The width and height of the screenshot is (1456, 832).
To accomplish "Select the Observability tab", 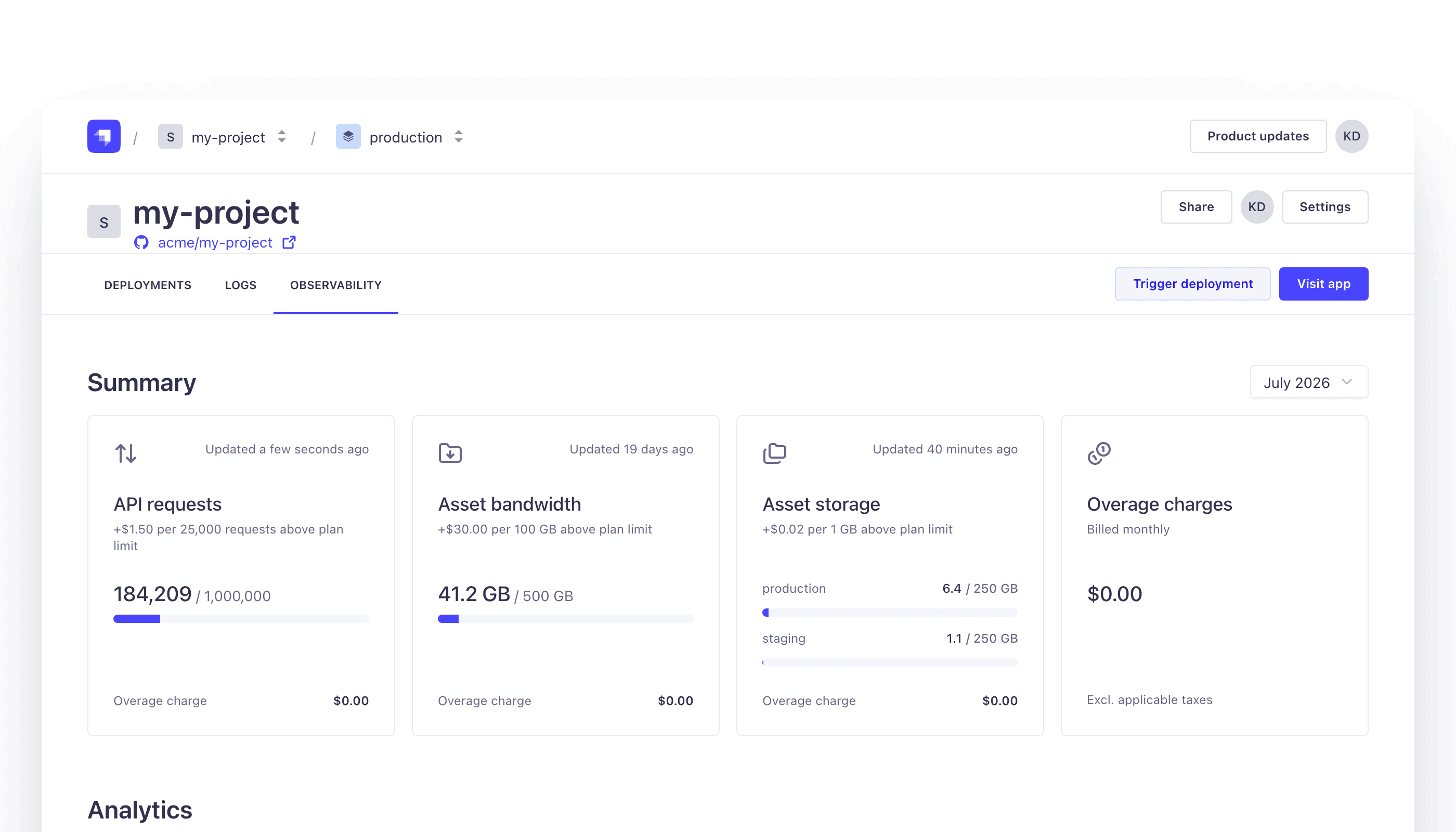I will pos(335,284).
